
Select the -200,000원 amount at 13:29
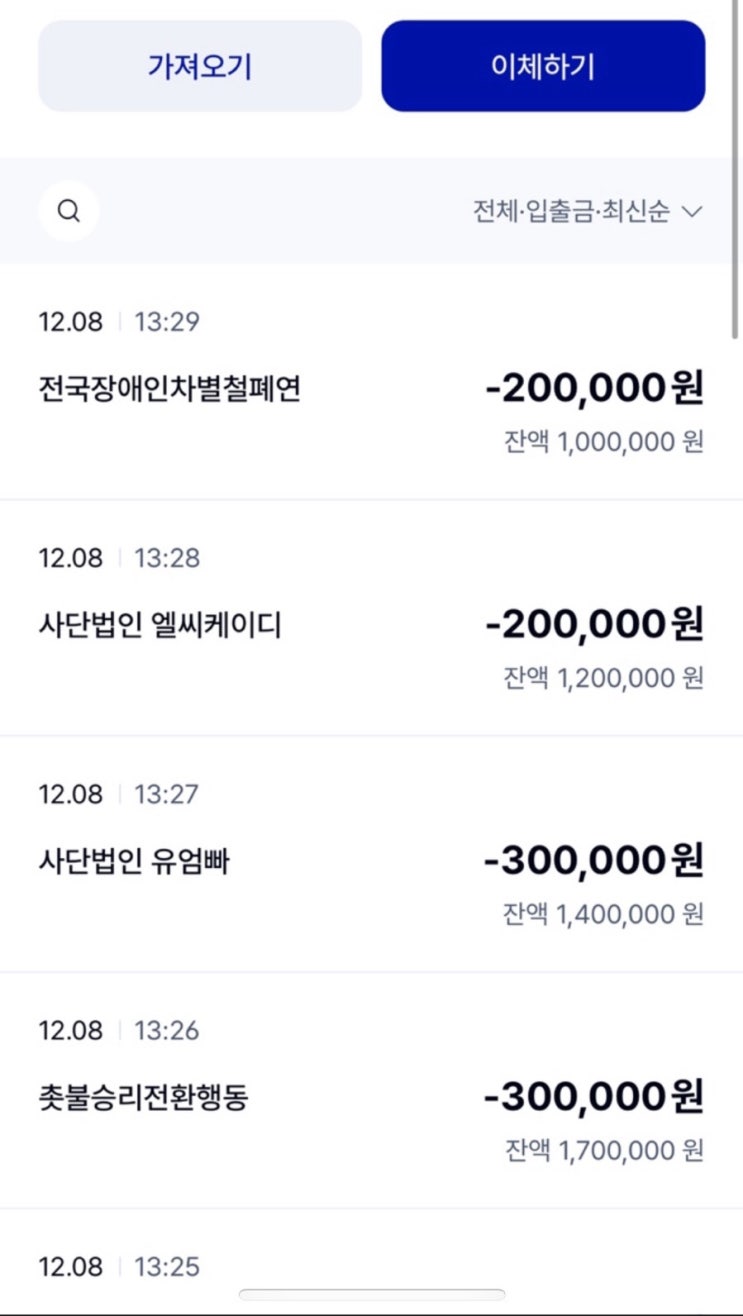594,388
